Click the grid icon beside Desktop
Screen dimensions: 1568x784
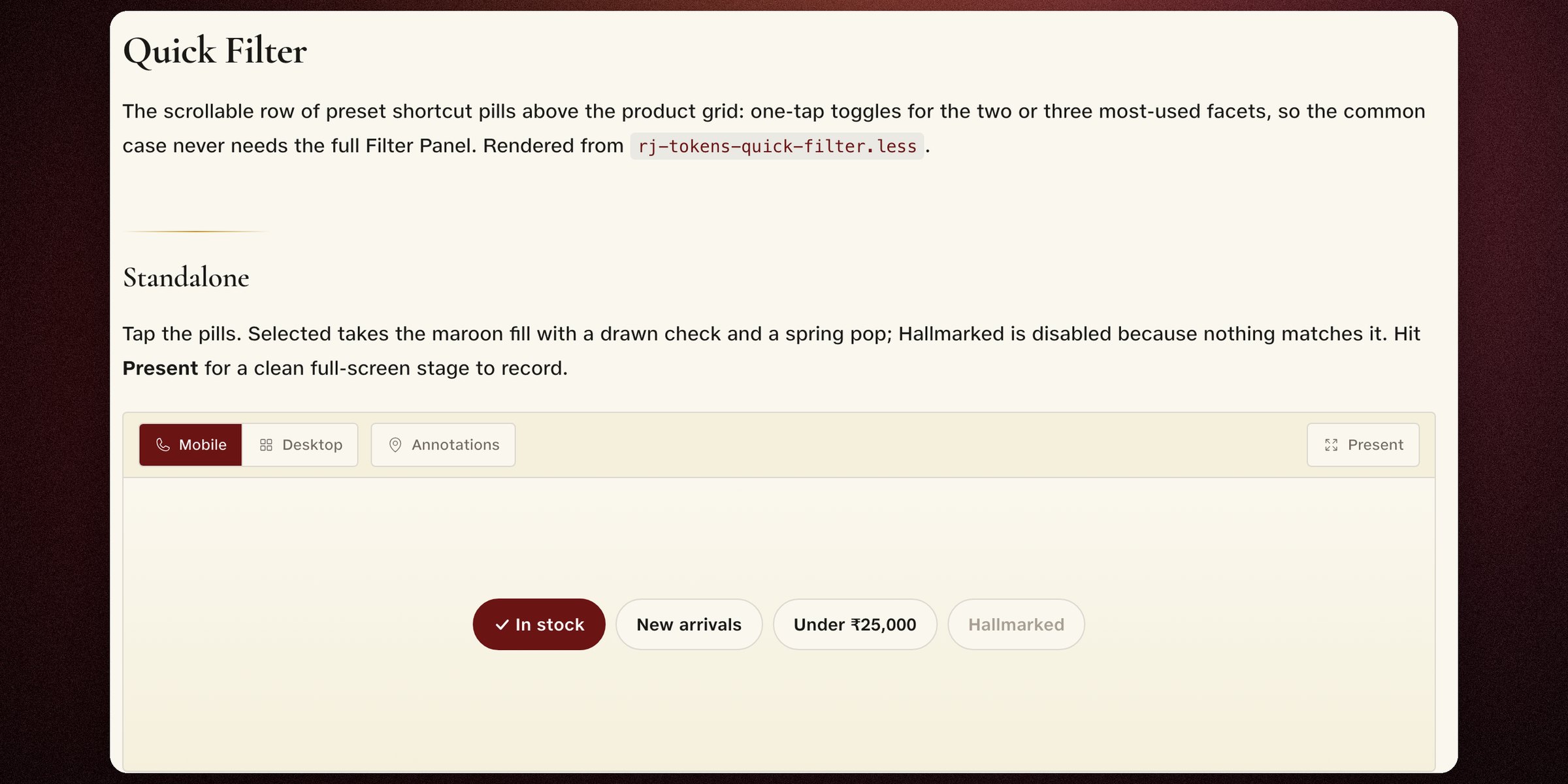point(266,445)
